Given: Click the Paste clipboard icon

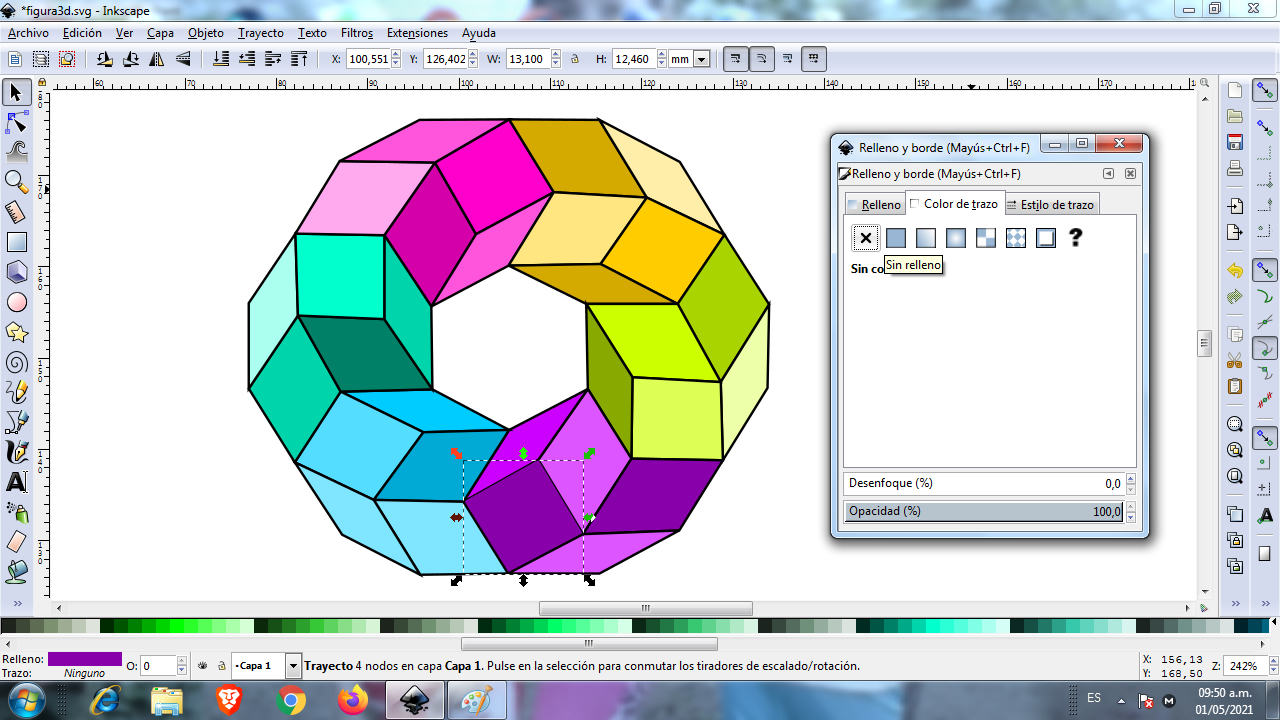Looking at the screenshot, I should pos(1235,387).
